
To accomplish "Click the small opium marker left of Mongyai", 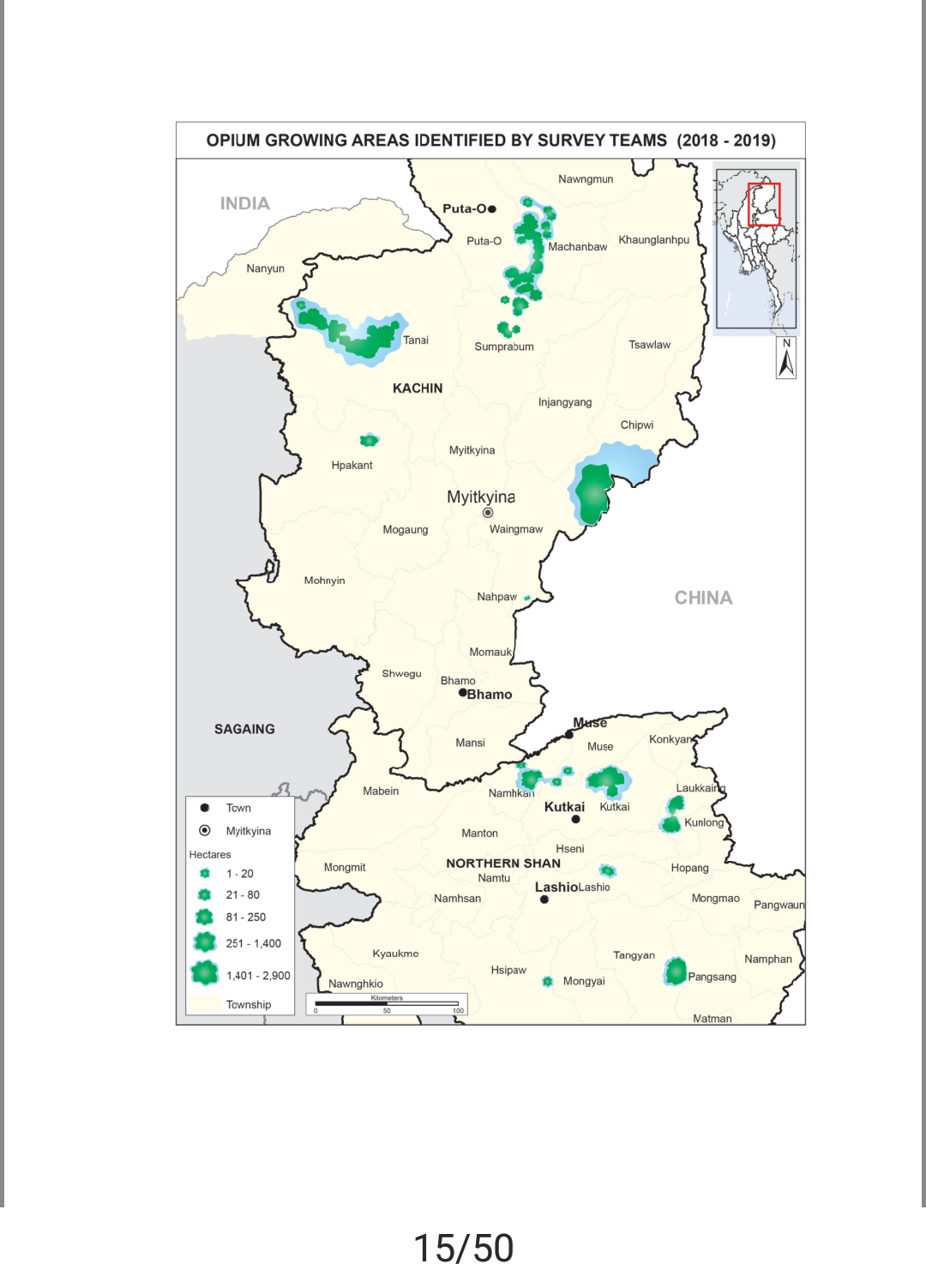I will [x=548, y=981].
